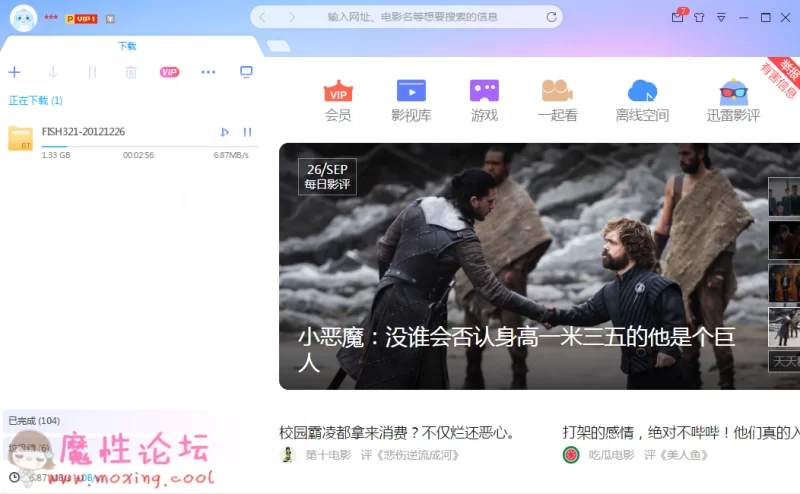Select the first thumbnail beside the banner
800x494 pixels.
(x=784, y=196)
